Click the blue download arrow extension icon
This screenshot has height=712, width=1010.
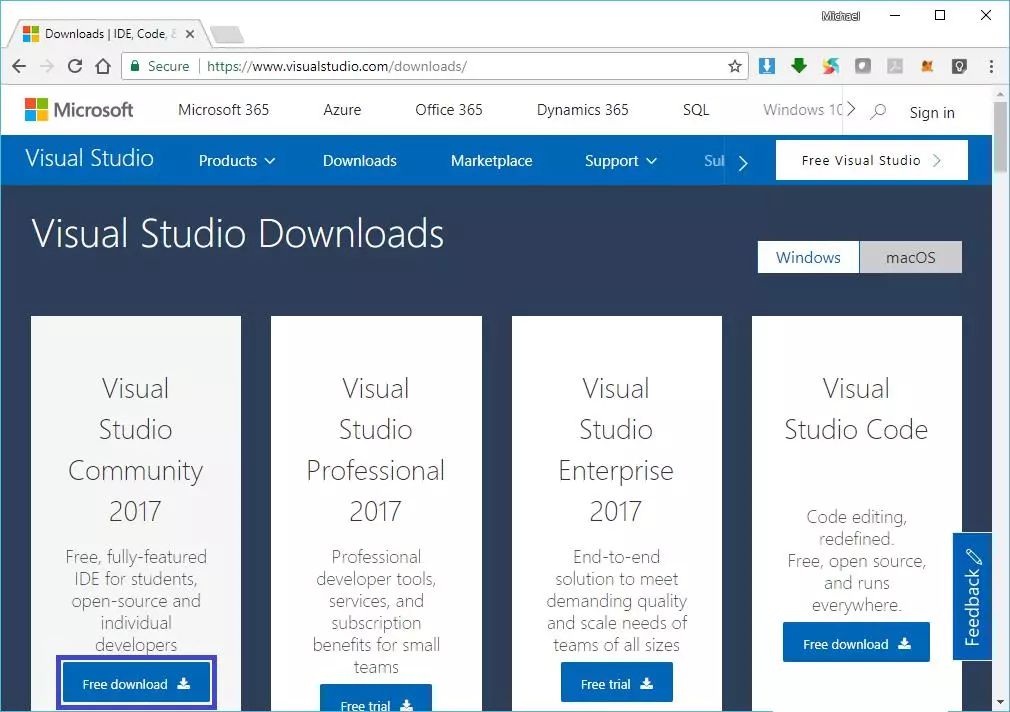pos(767,66)
